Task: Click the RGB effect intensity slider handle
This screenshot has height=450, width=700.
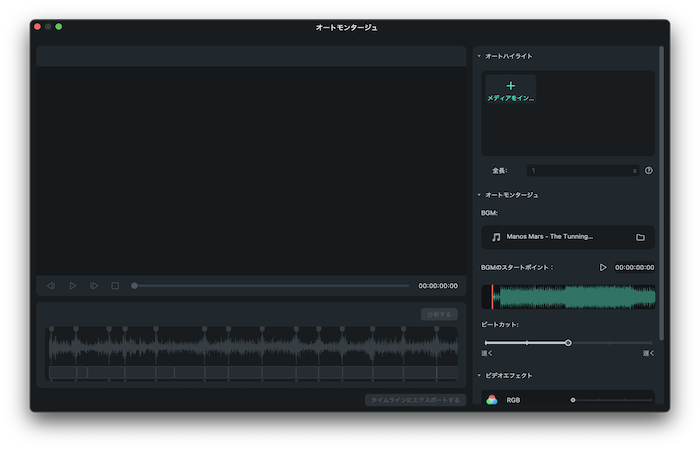Action: [573, 400]
